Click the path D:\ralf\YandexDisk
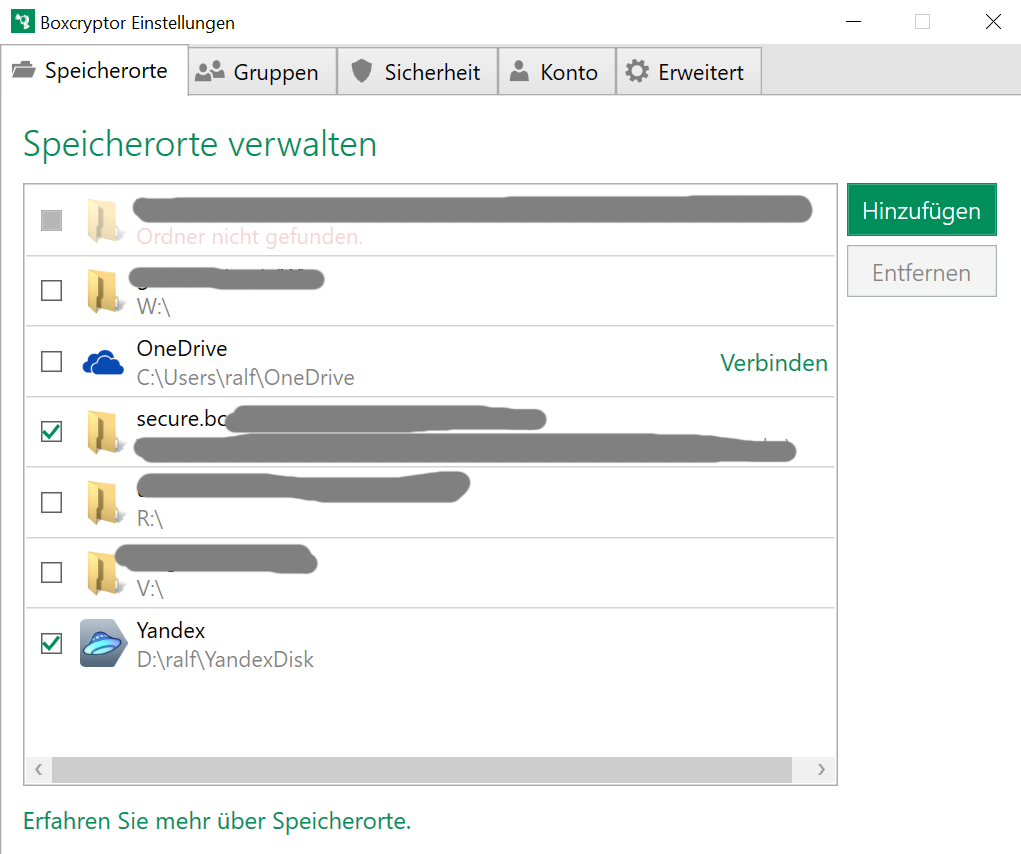This screenshot has height=854, width=1021. 225,659
